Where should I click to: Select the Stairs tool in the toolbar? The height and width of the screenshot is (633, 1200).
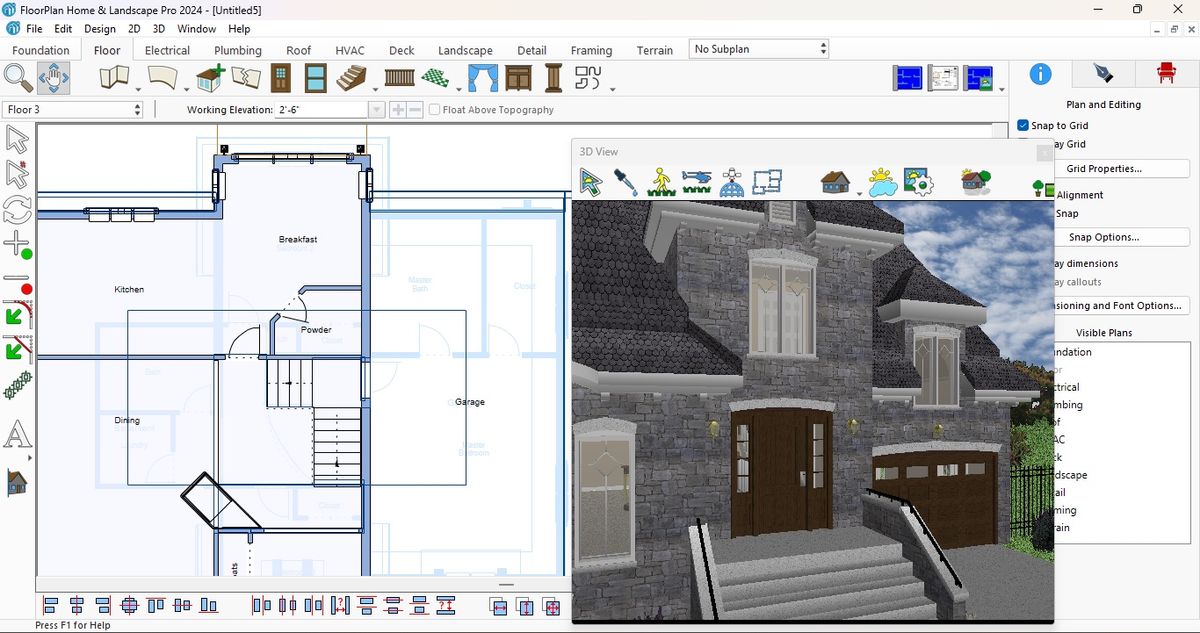(x=351, y=76)
